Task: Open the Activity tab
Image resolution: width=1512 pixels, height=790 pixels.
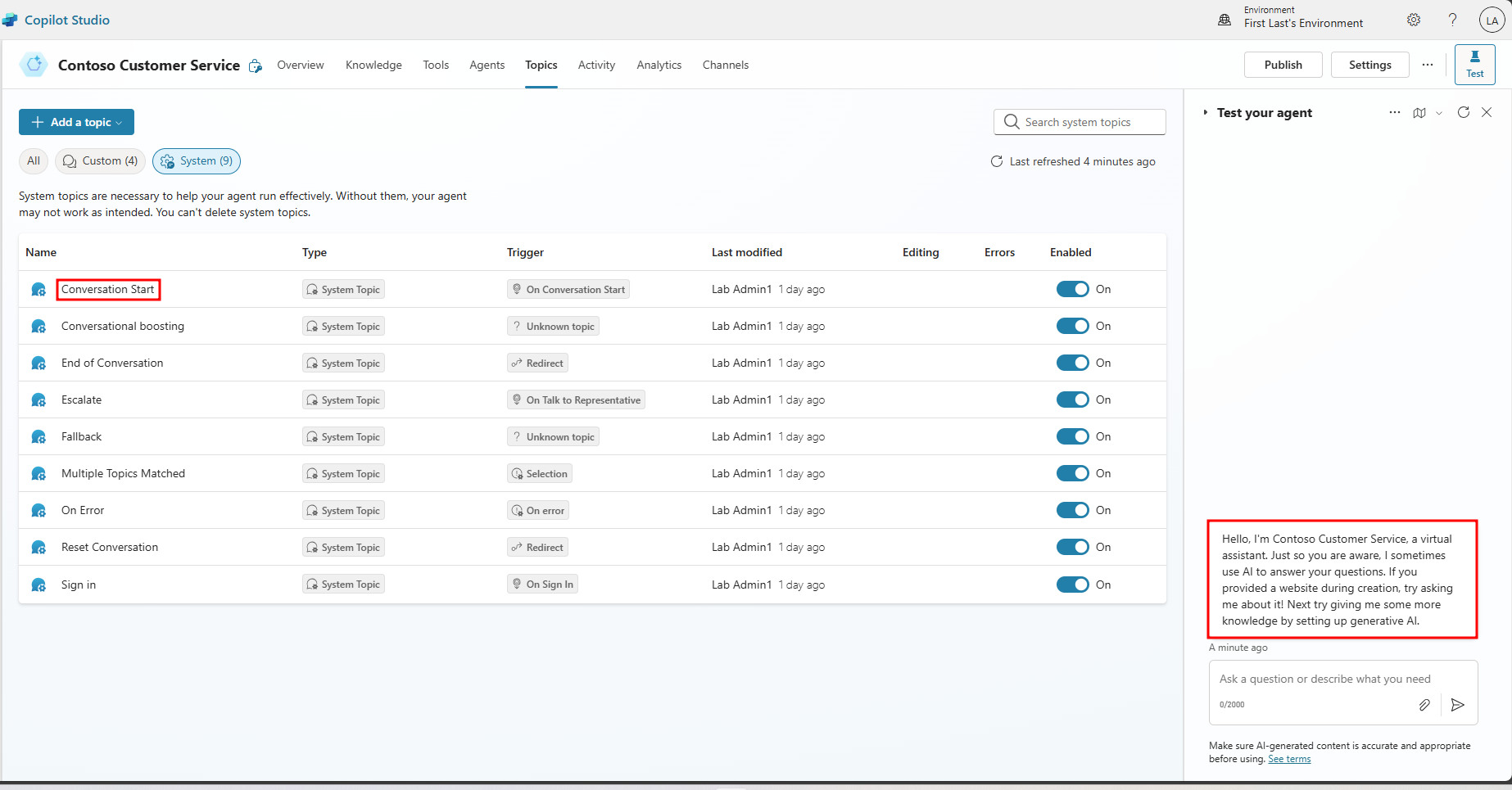Action: [x=596, y=65]
